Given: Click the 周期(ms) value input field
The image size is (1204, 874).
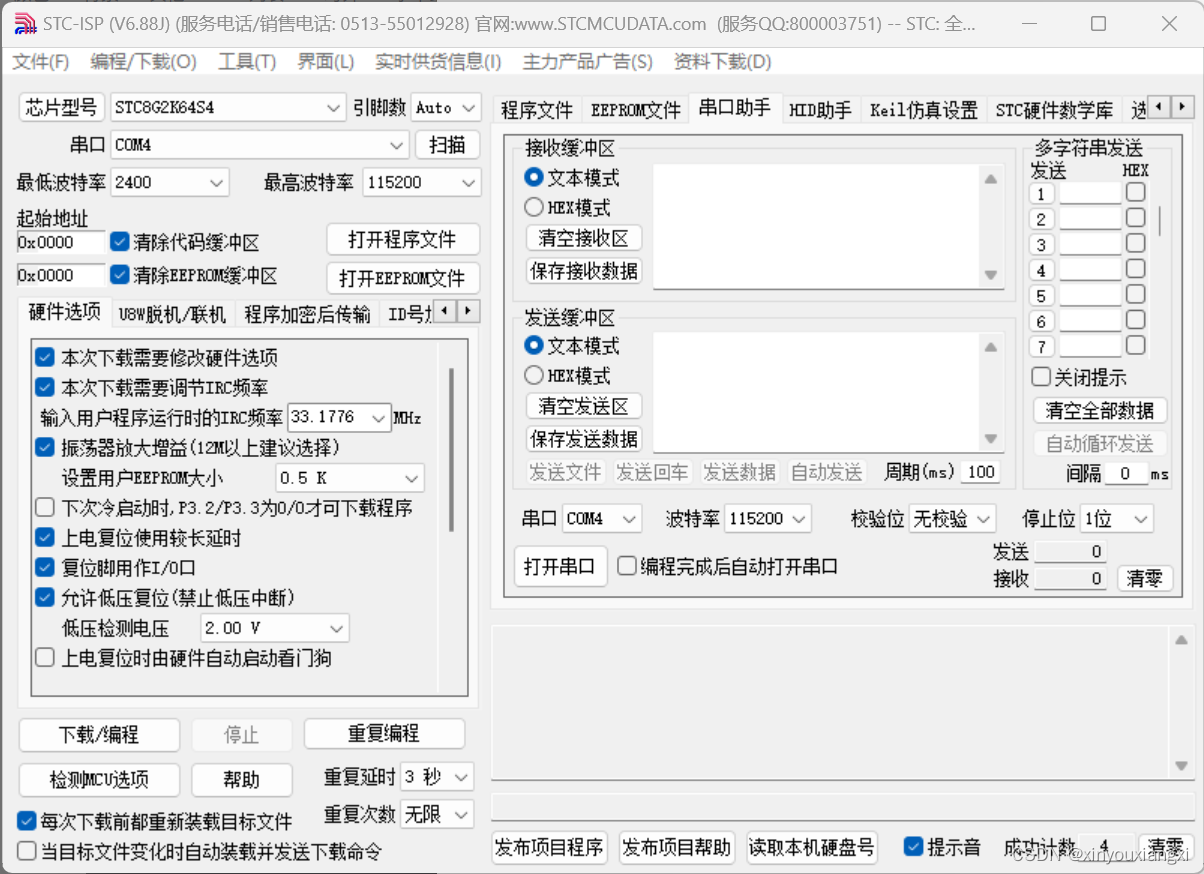Looking at the screenshot, I should [979, 471].
